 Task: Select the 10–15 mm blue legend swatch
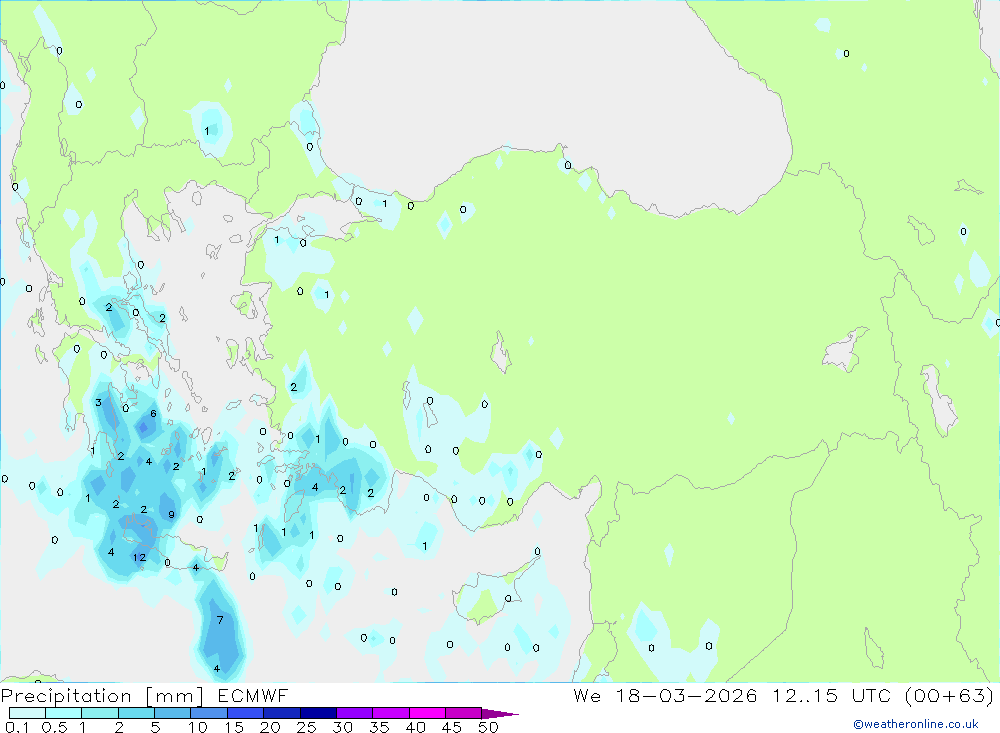209,713
